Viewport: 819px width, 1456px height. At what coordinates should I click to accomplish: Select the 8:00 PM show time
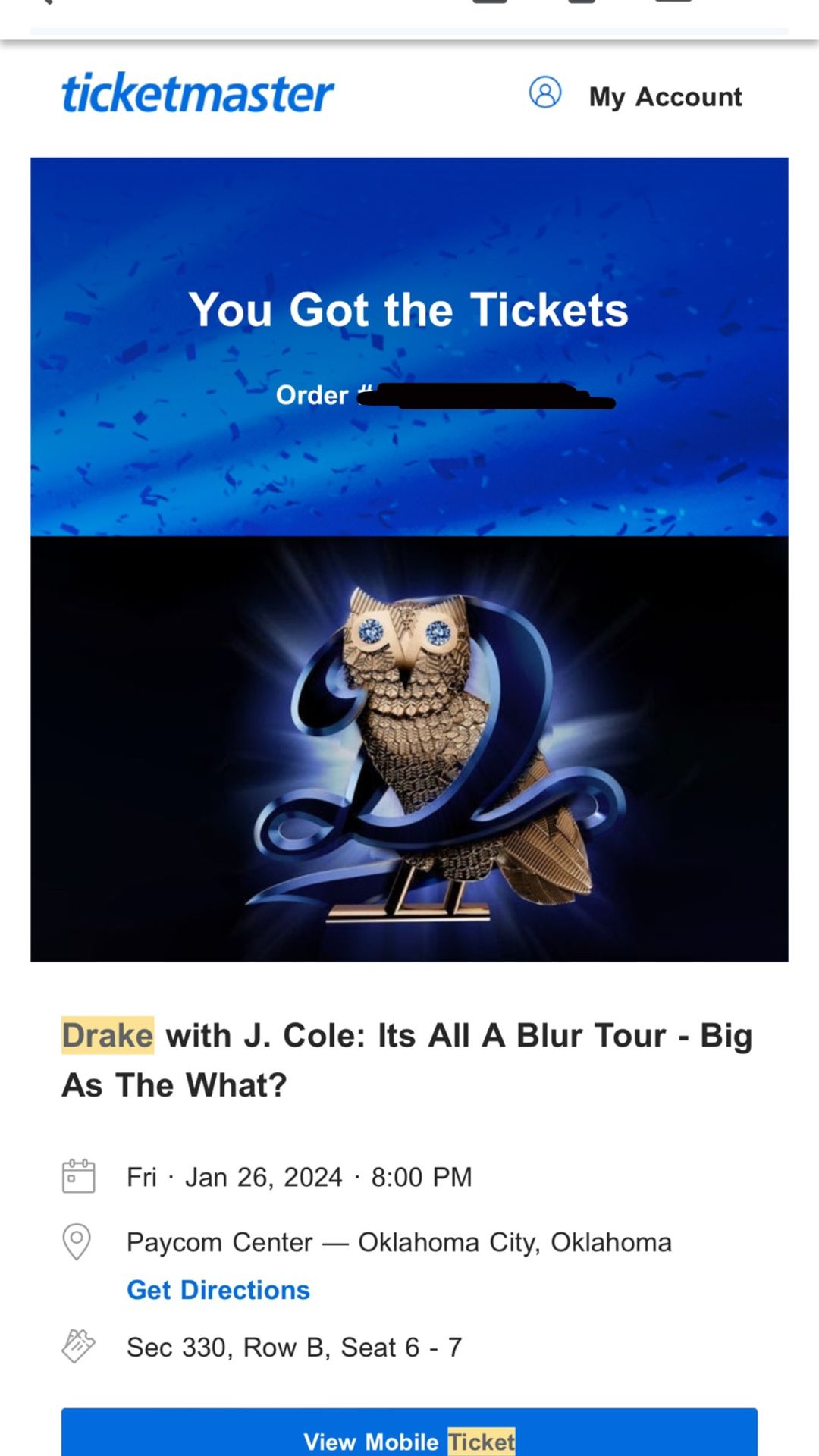click(422, 1177)
